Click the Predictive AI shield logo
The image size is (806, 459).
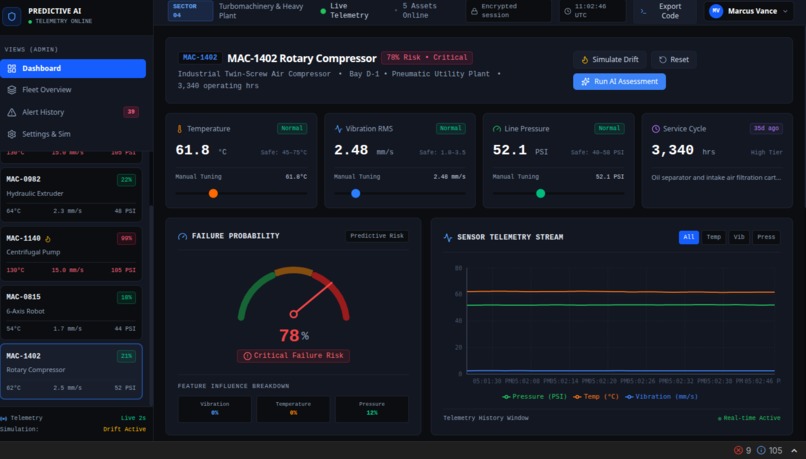coord(11,16)
